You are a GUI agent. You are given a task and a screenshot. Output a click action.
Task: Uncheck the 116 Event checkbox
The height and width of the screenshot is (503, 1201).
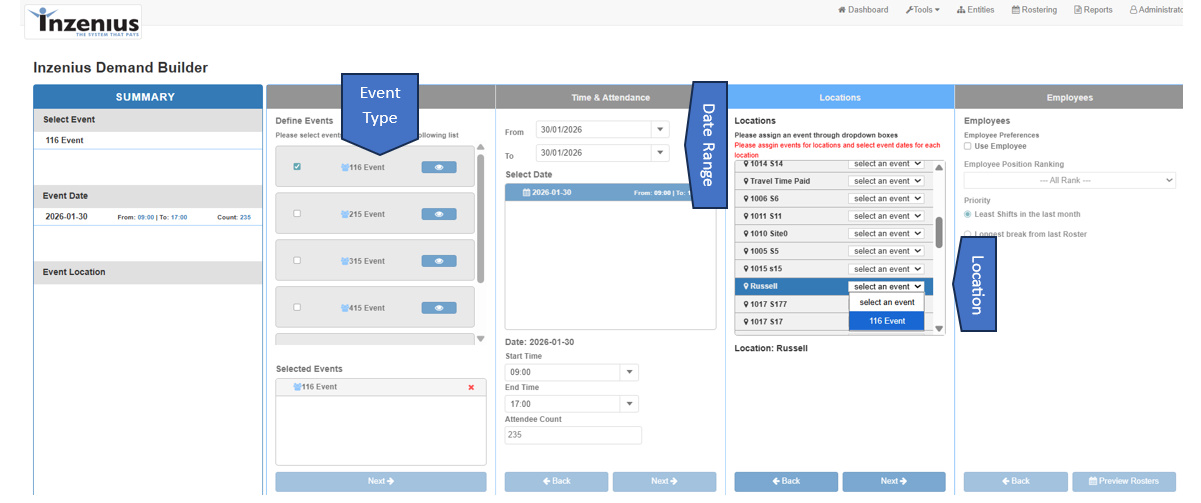297,167
